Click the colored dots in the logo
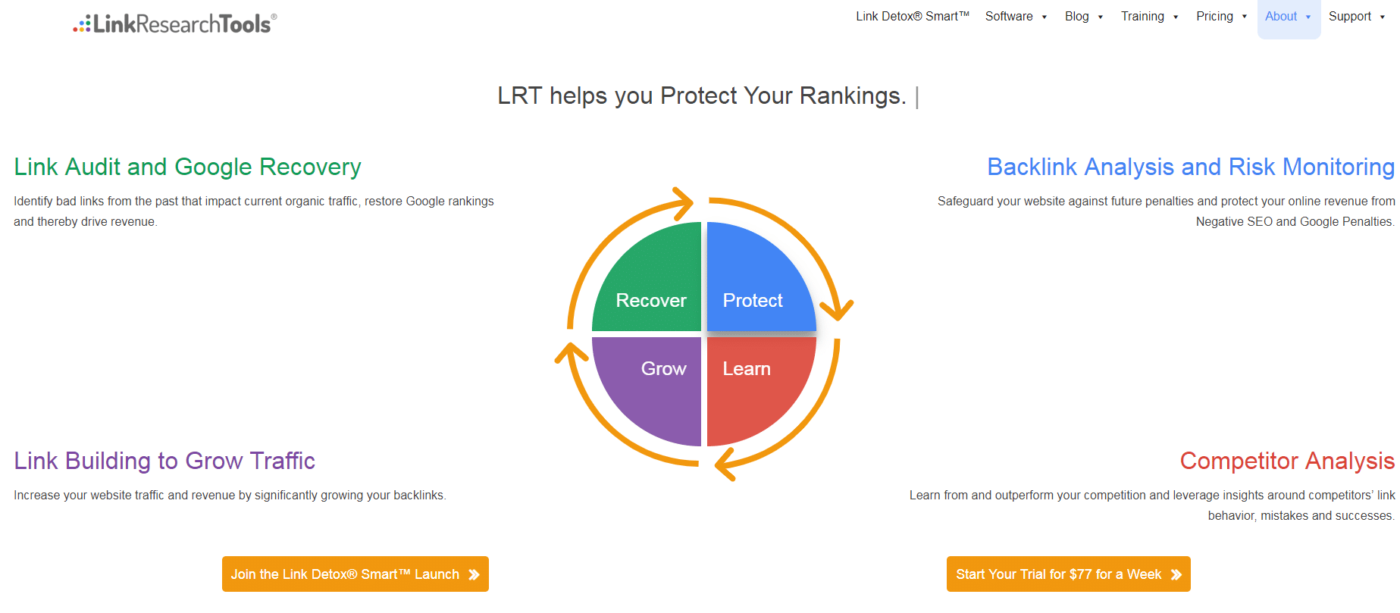 coord(82,24)
